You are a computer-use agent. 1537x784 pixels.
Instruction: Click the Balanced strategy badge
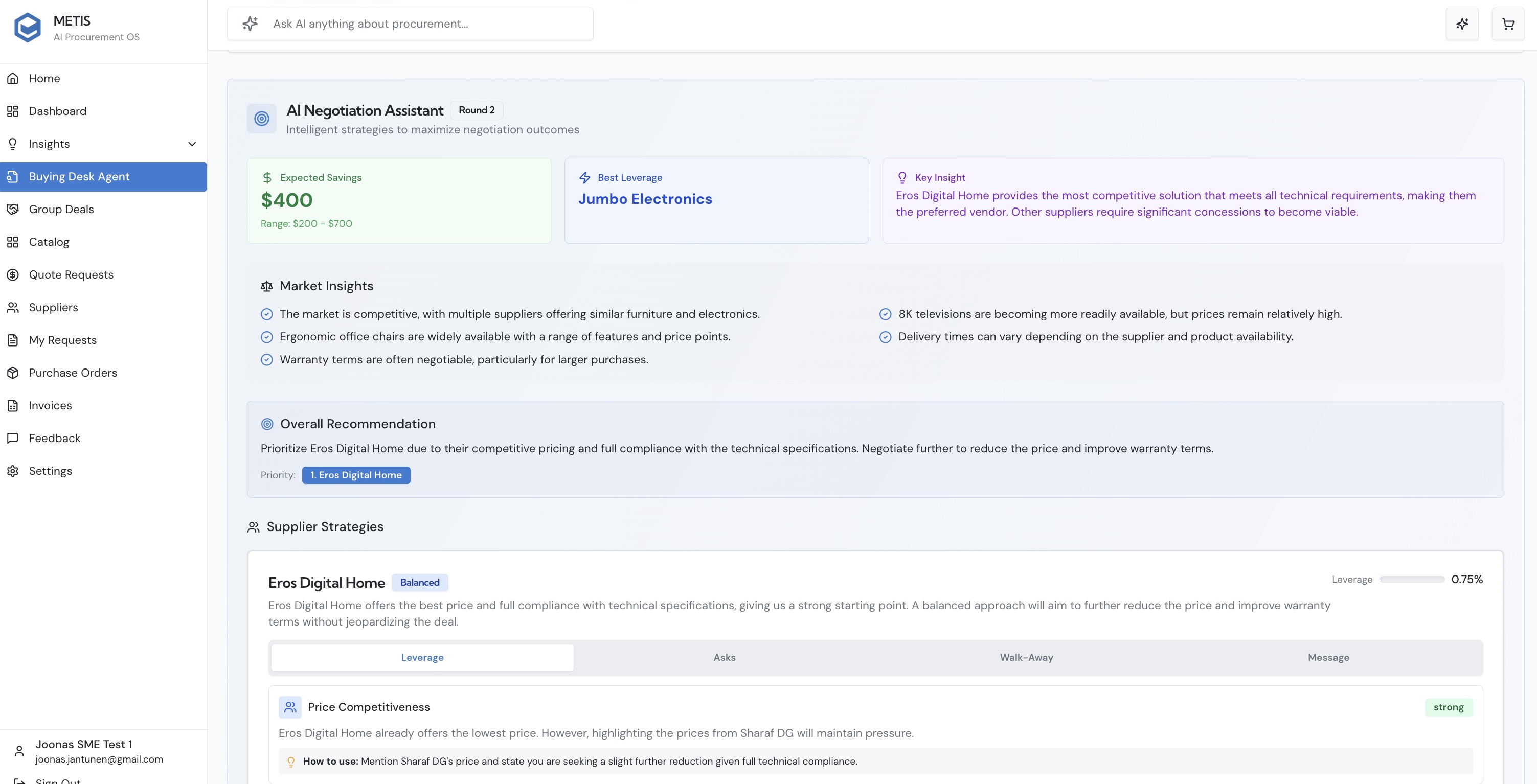(x=420, y=583)
